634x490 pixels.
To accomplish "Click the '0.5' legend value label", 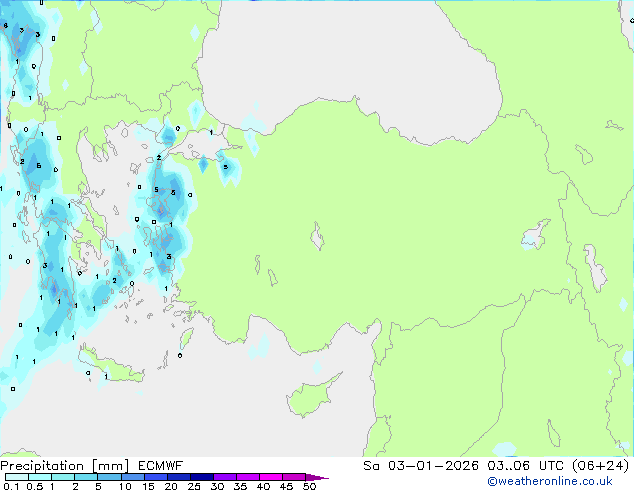I will coord(35,486).
